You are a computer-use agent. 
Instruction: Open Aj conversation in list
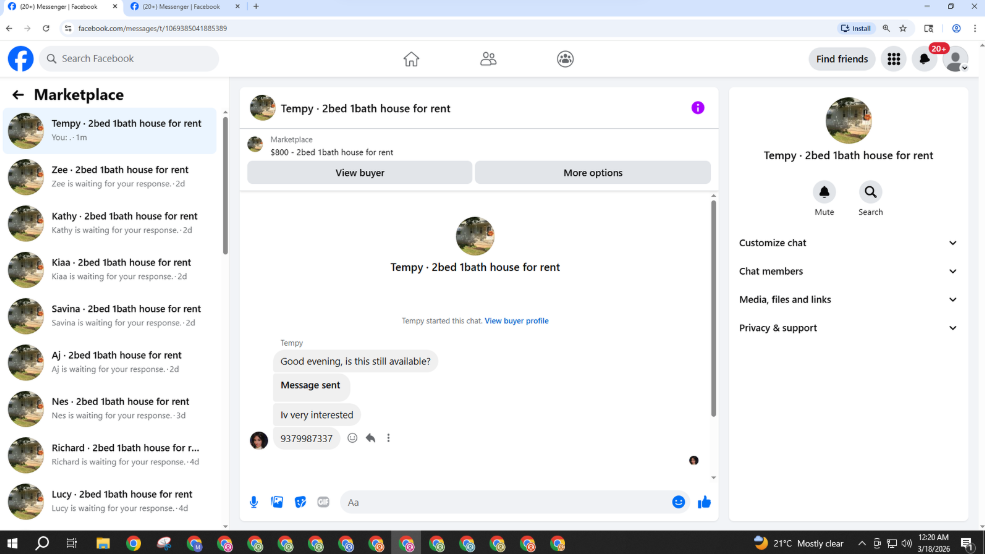tap(110, 363)
